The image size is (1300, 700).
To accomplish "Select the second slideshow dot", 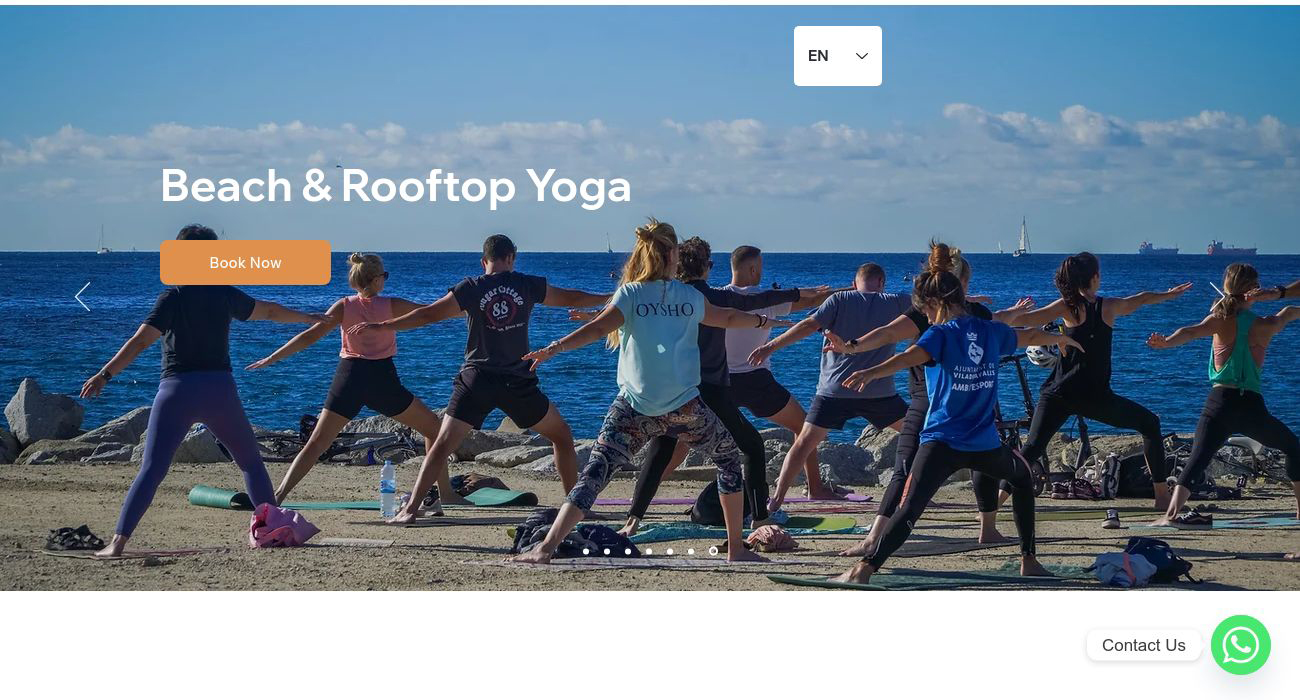I will (x=607, y=551).
